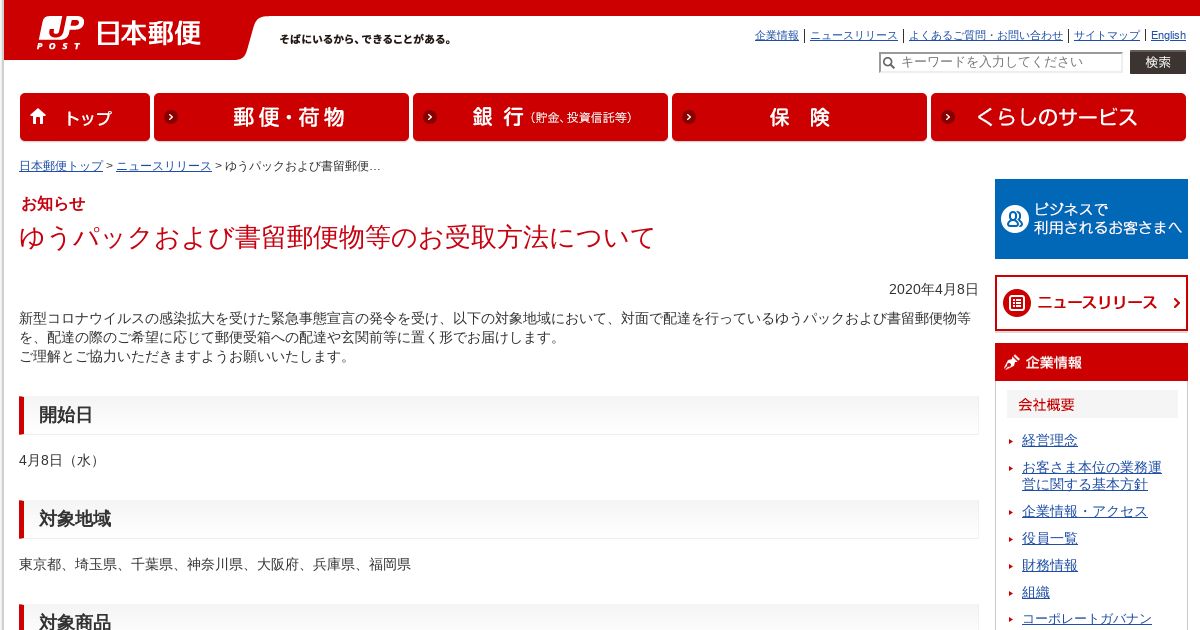
Task: Click the 会社概要 sidebar subheading
Action: (1092, 405)
